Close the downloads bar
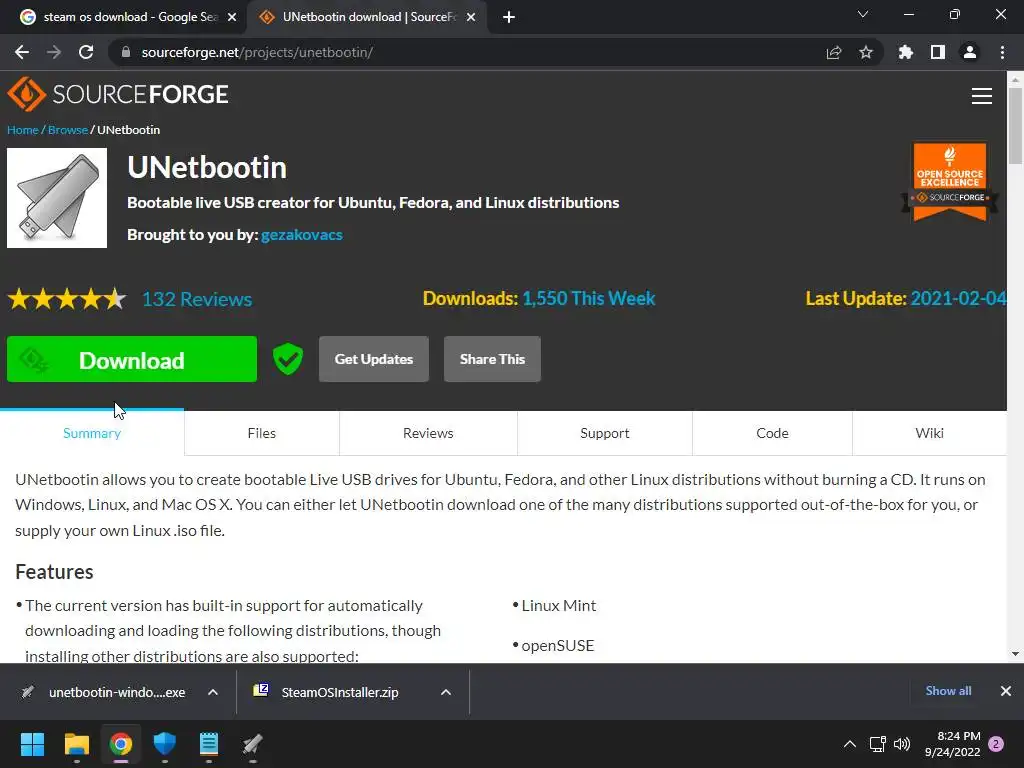The image size is (1024, 768). click(x=1006, y=691)
